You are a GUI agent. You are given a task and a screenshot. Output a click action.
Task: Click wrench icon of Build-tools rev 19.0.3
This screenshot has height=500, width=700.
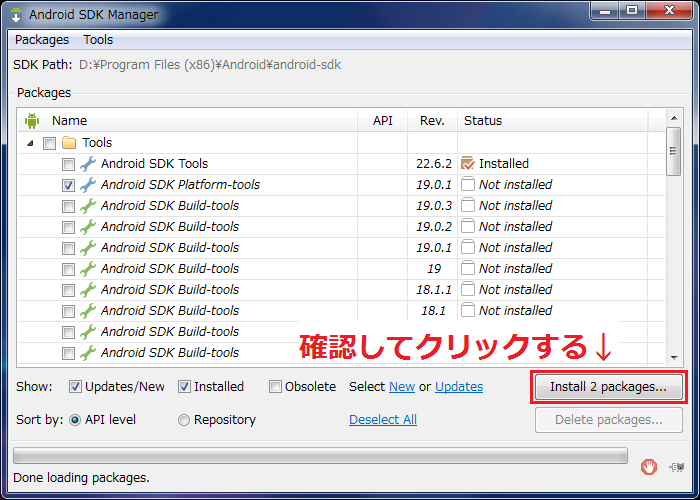coord(88,206)
